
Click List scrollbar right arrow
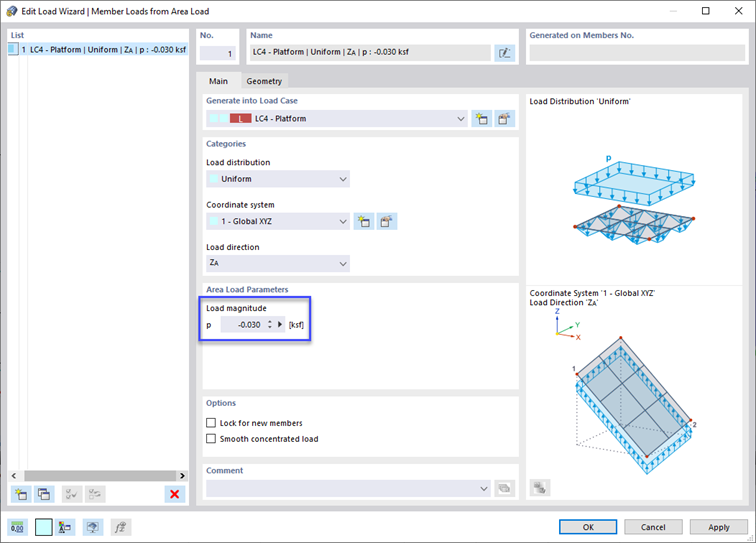[182, 476]
